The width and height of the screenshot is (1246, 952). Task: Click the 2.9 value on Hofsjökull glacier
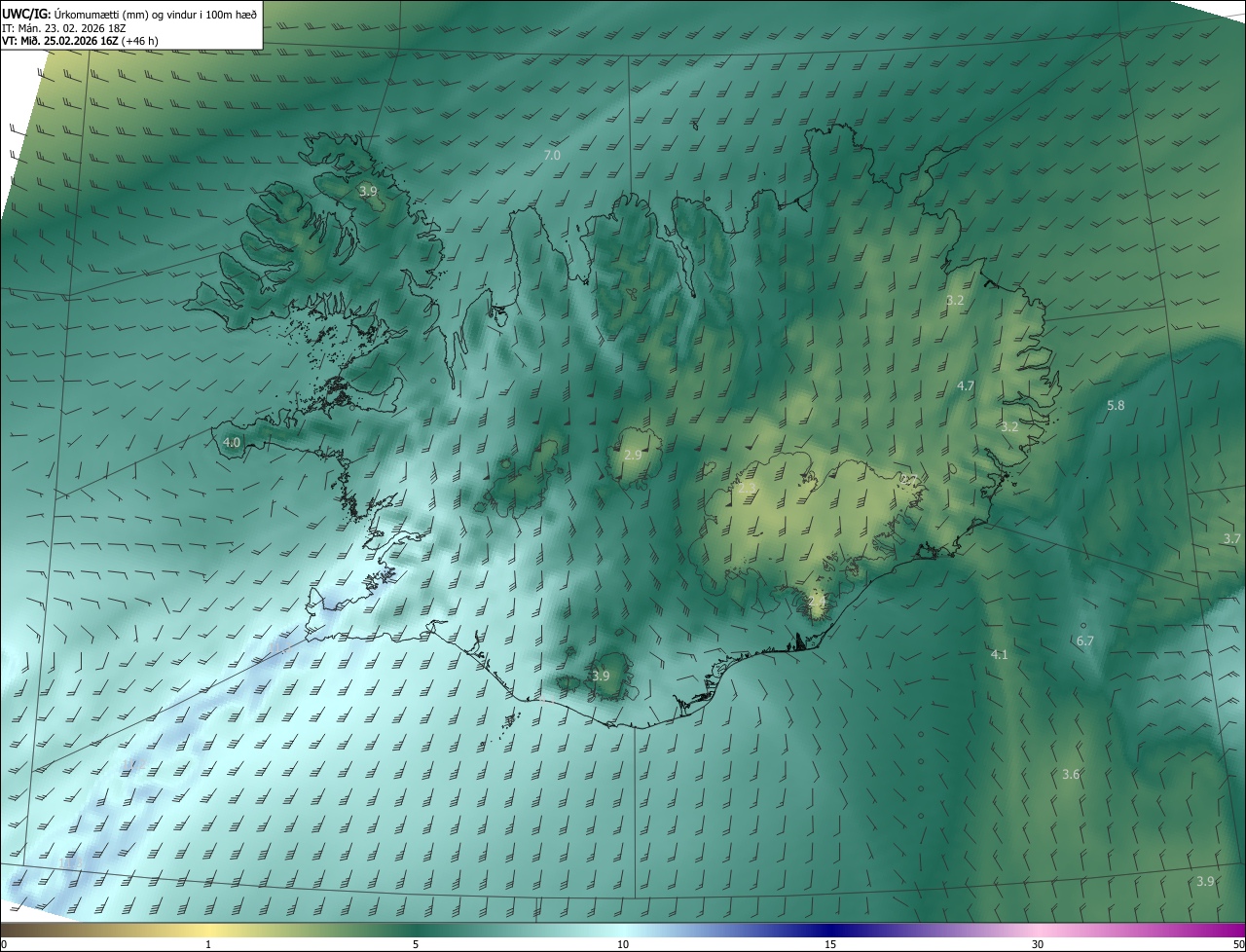coord(633,455)
